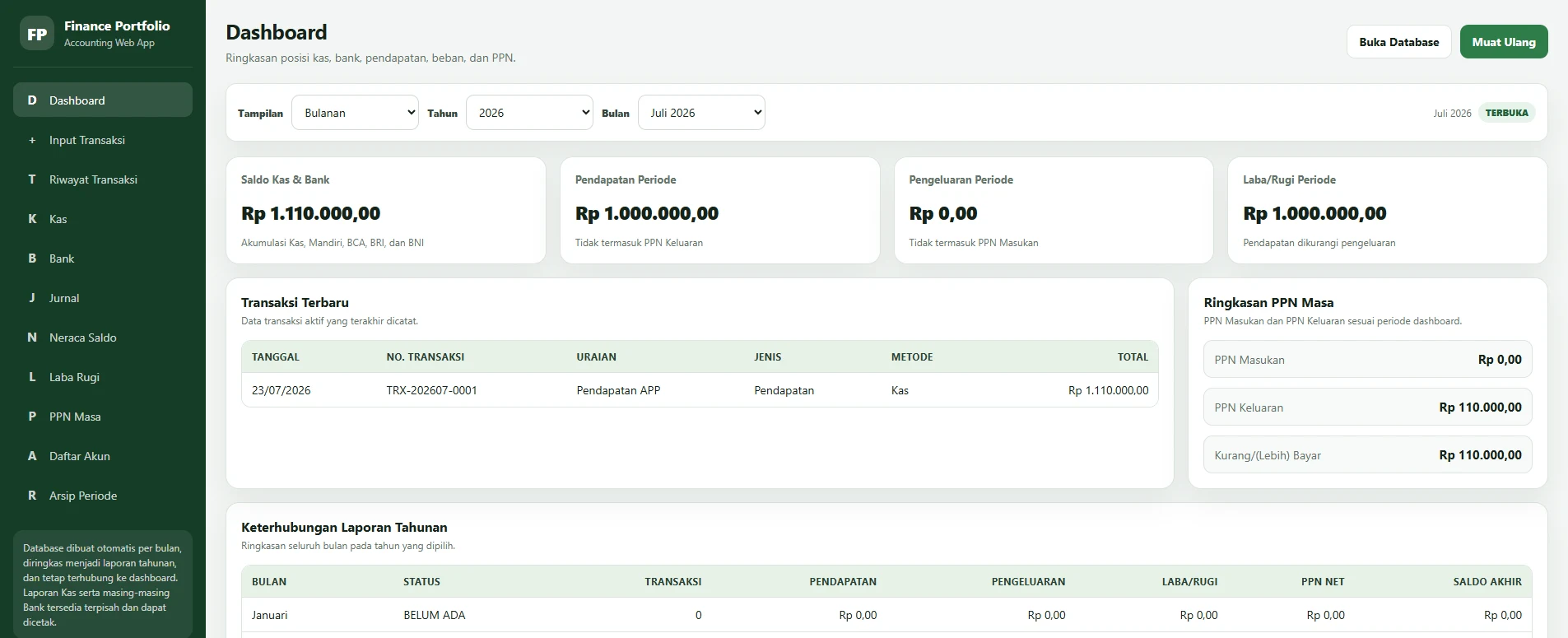Click the Kurang/(Lebih) Bayar row

[1368, 455]
